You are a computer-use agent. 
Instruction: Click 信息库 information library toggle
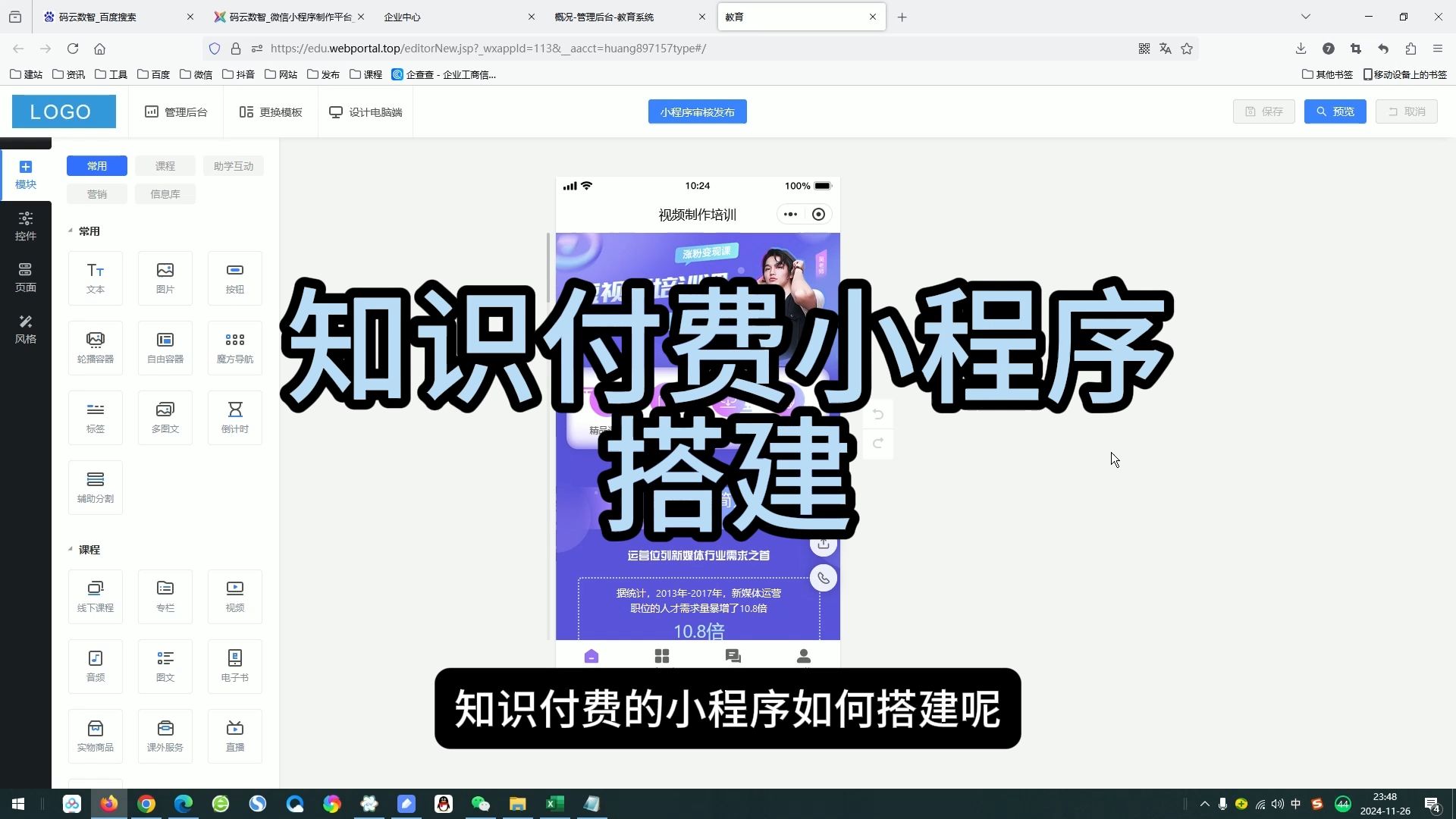(x=164, y=193)
